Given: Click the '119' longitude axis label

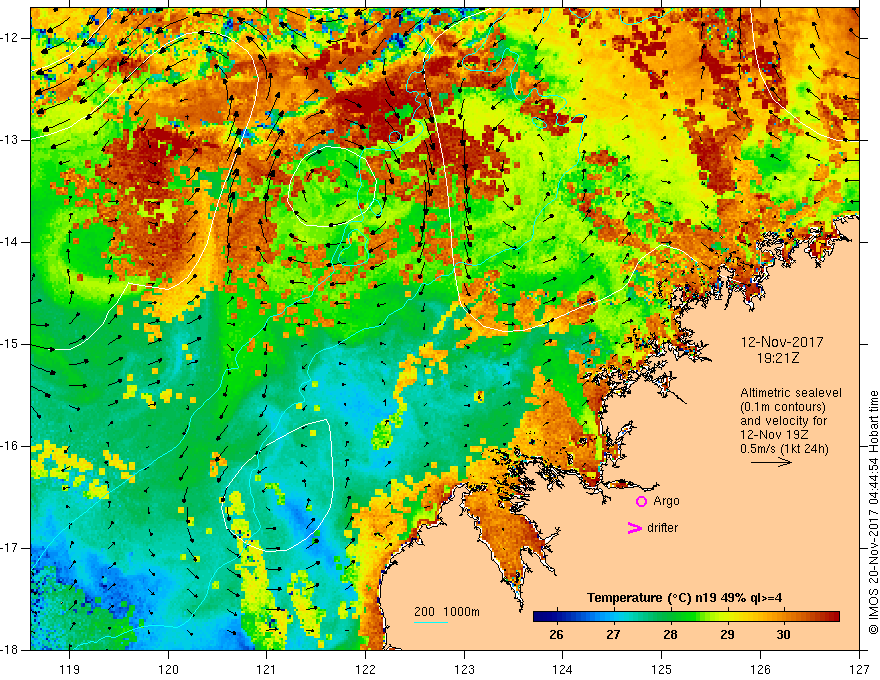Looking at the screenshot, I should pyautogui.click(x=70, y=669).
